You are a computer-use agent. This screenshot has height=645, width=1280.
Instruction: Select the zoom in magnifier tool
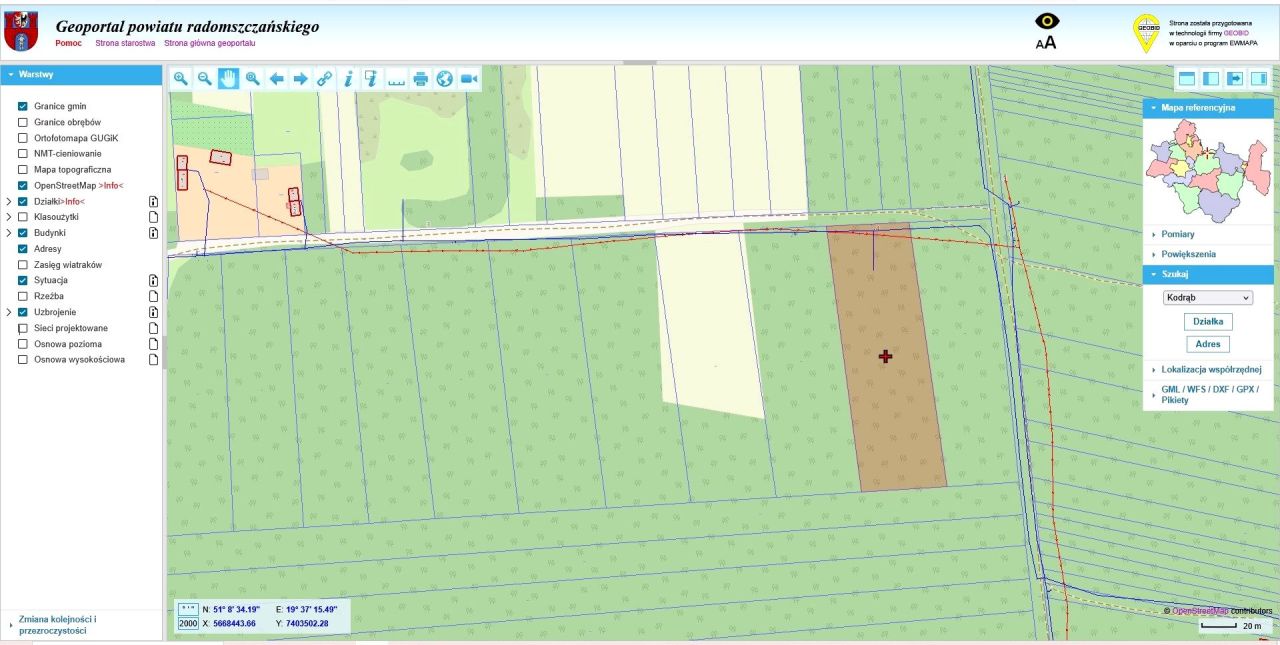180,79
